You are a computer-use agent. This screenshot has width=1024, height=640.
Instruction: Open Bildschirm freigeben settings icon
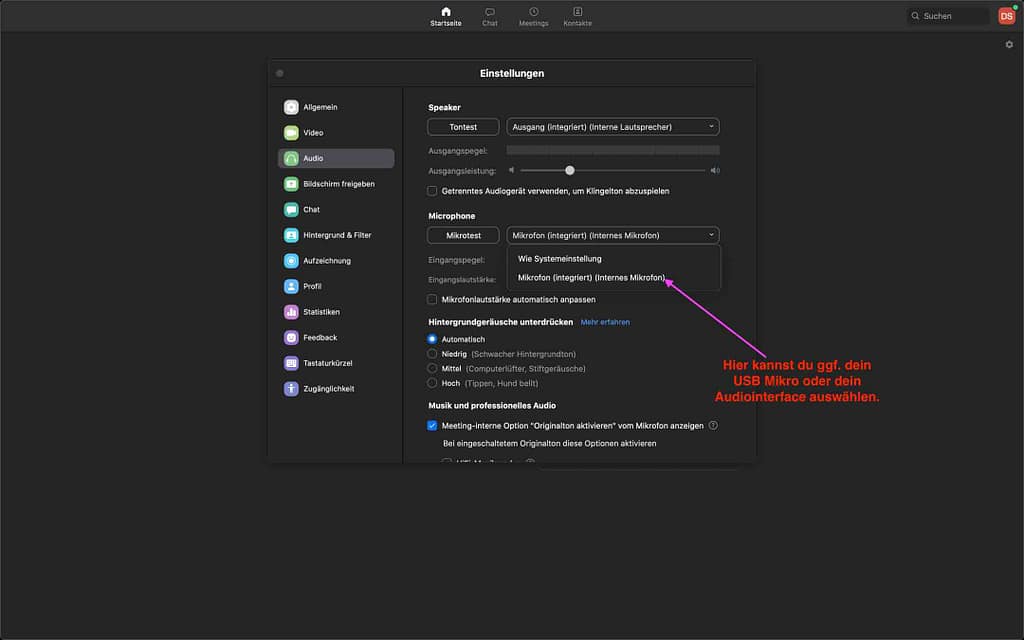(x=291, y=184)
